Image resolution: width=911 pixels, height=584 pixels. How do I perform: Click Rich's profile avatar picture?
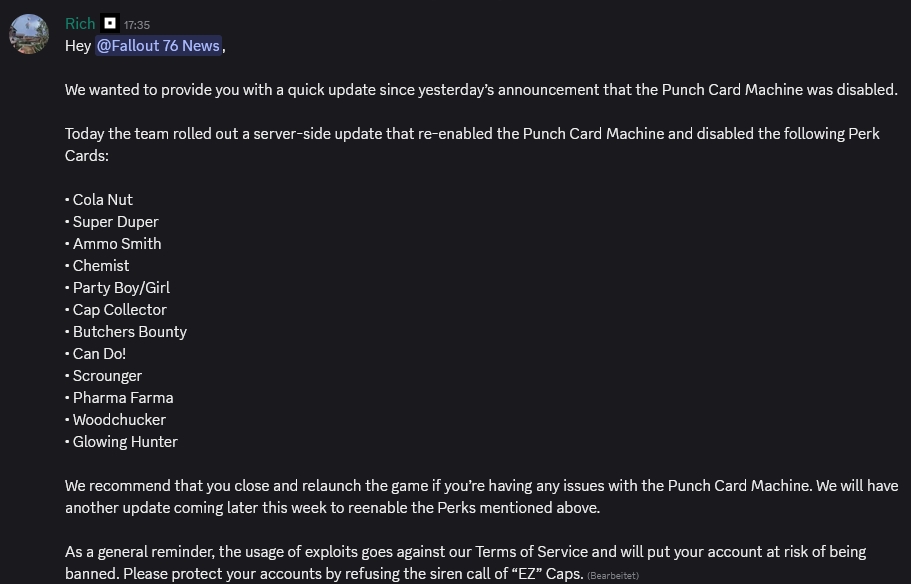click(29, 33)
